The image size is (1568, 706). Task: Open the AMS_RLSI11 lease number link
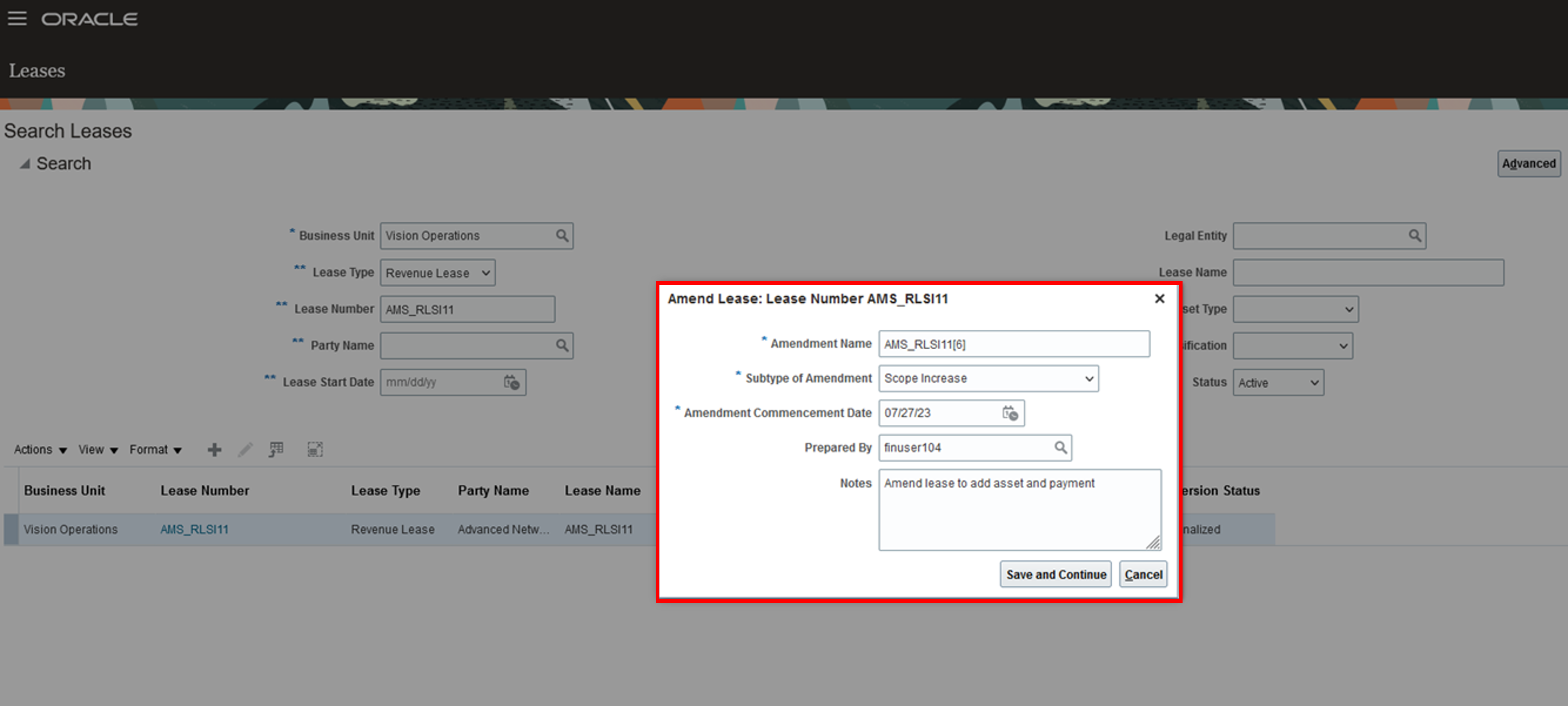pyautogui.click(x=194, y=530)
